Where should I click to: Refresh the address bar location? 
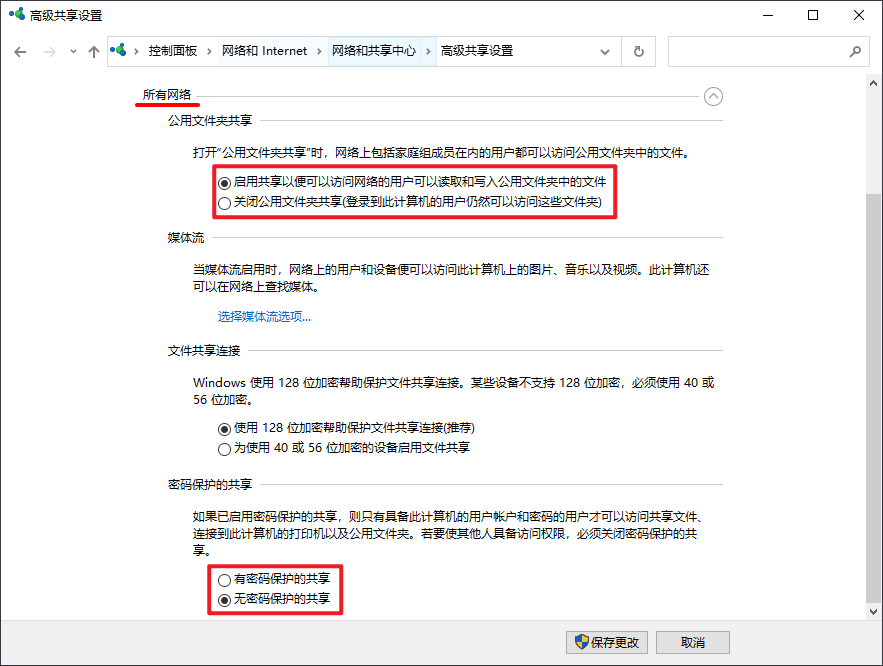tap(639, 52)
